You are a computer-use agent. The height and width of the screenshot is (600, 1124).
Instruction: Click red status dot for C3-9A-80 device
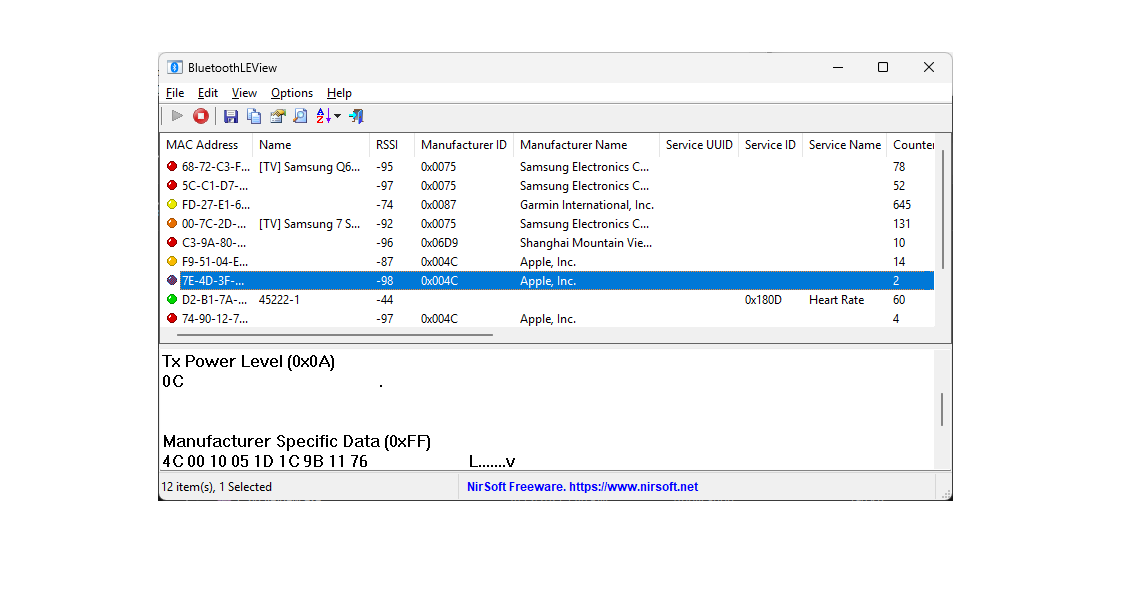tap(172, 242)
